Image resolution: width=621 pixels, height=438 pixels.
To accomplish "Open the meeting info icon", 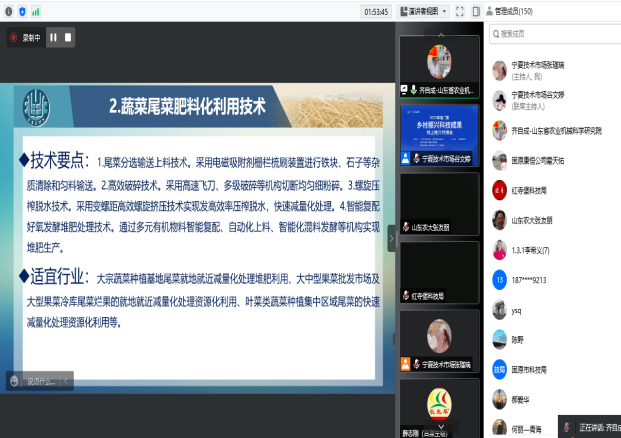I will [9, 12].
